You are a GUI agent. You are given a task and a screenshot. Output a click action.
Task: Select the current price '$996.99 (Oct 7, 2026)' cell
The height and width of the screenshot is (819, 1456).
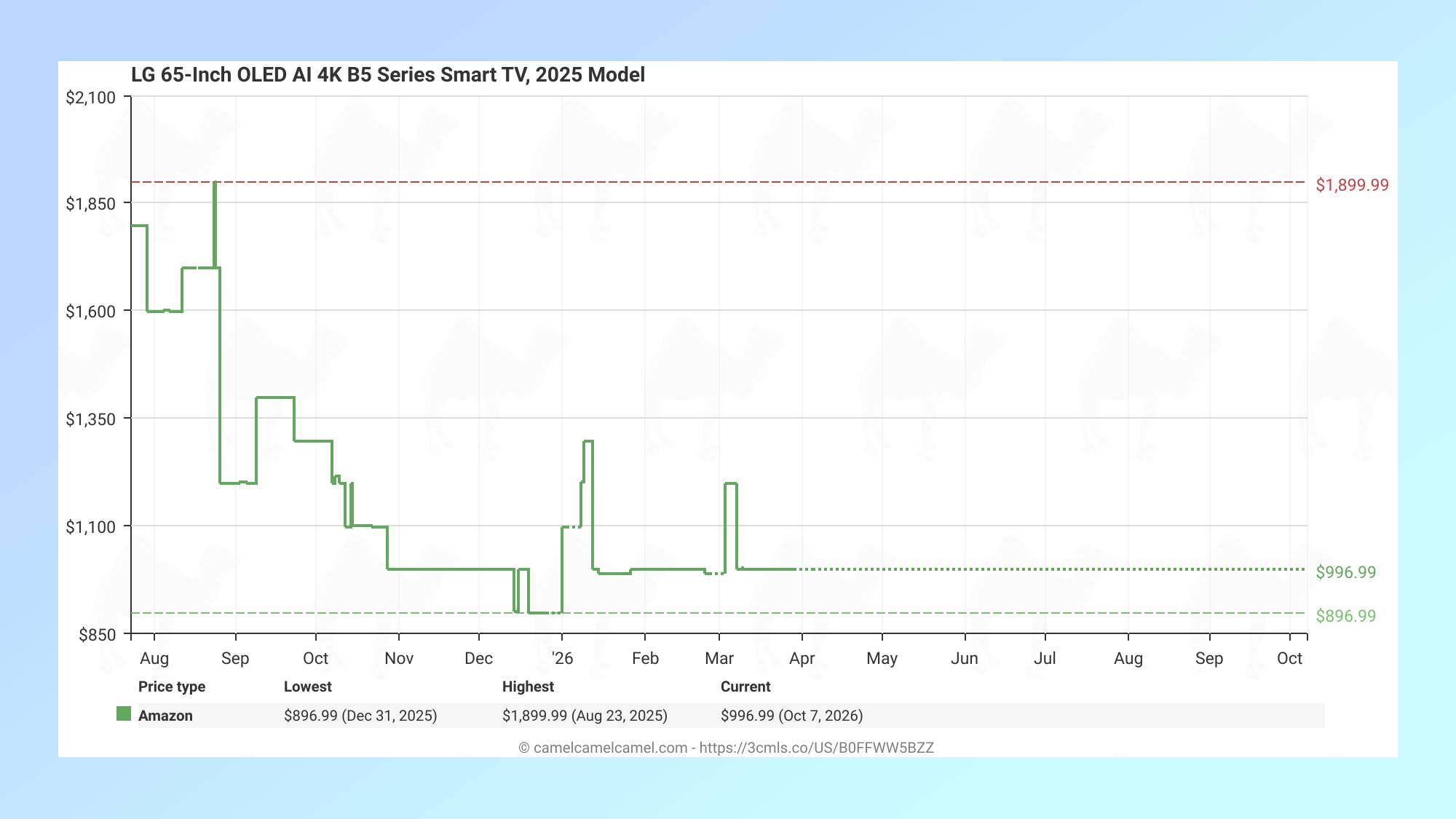coord(792,716)
